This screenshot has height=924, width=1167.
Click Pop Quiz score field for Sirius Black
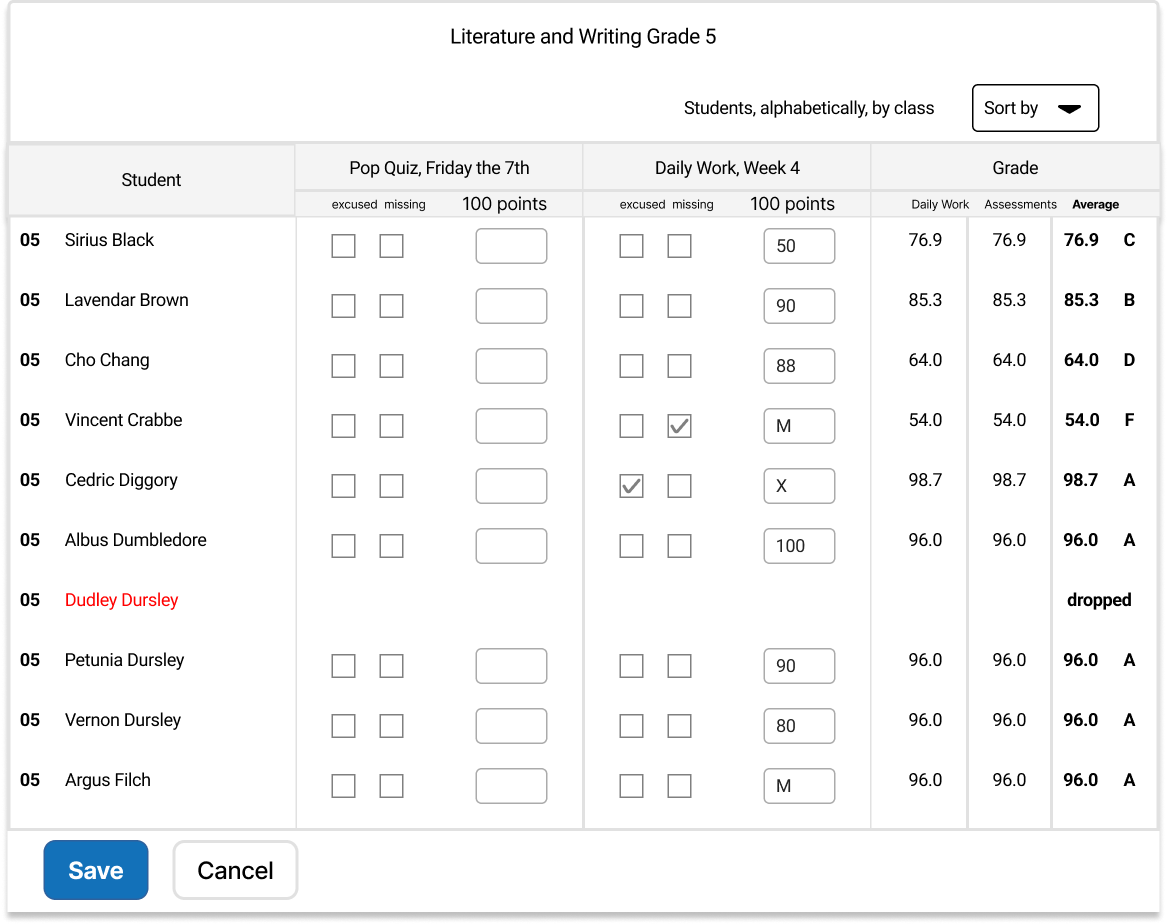point(511,246)
